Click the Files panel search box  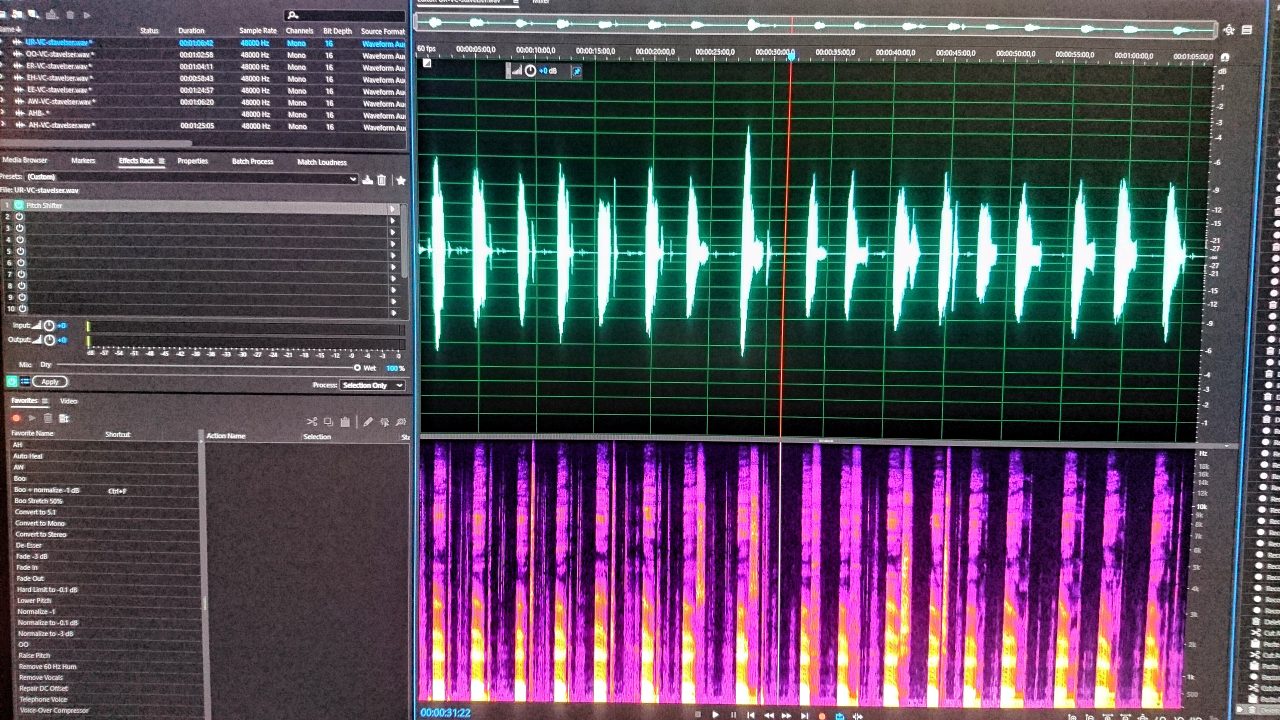coord(343,15)
